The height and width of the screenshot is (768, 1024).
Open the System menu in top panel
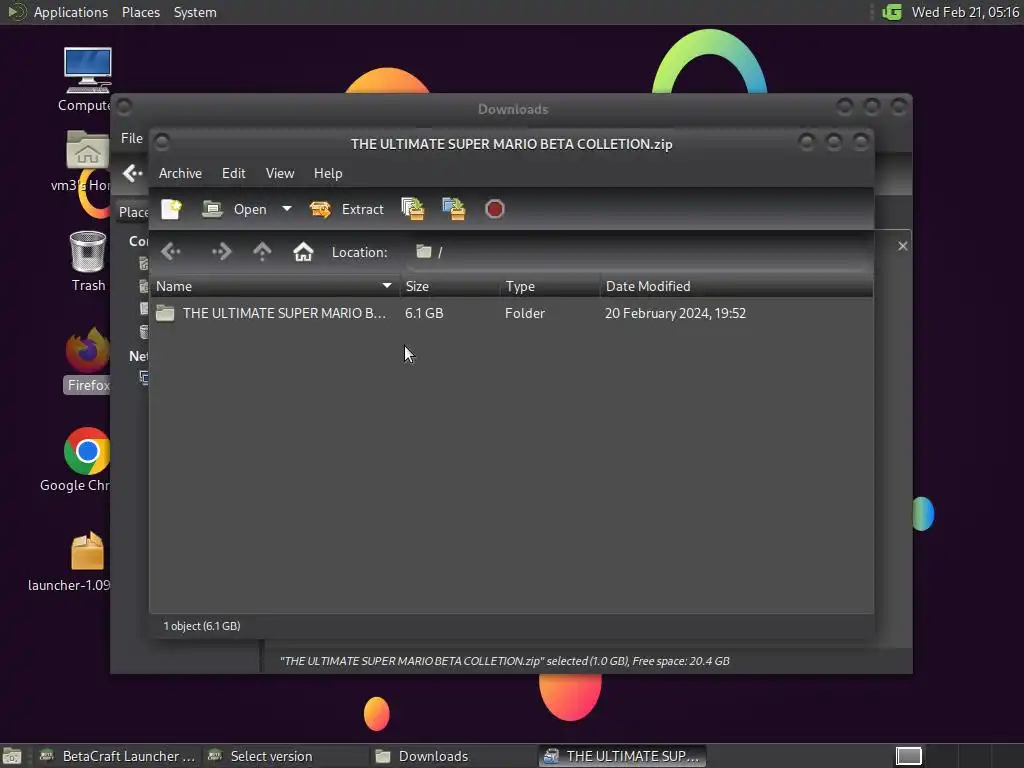pos(195,12)
